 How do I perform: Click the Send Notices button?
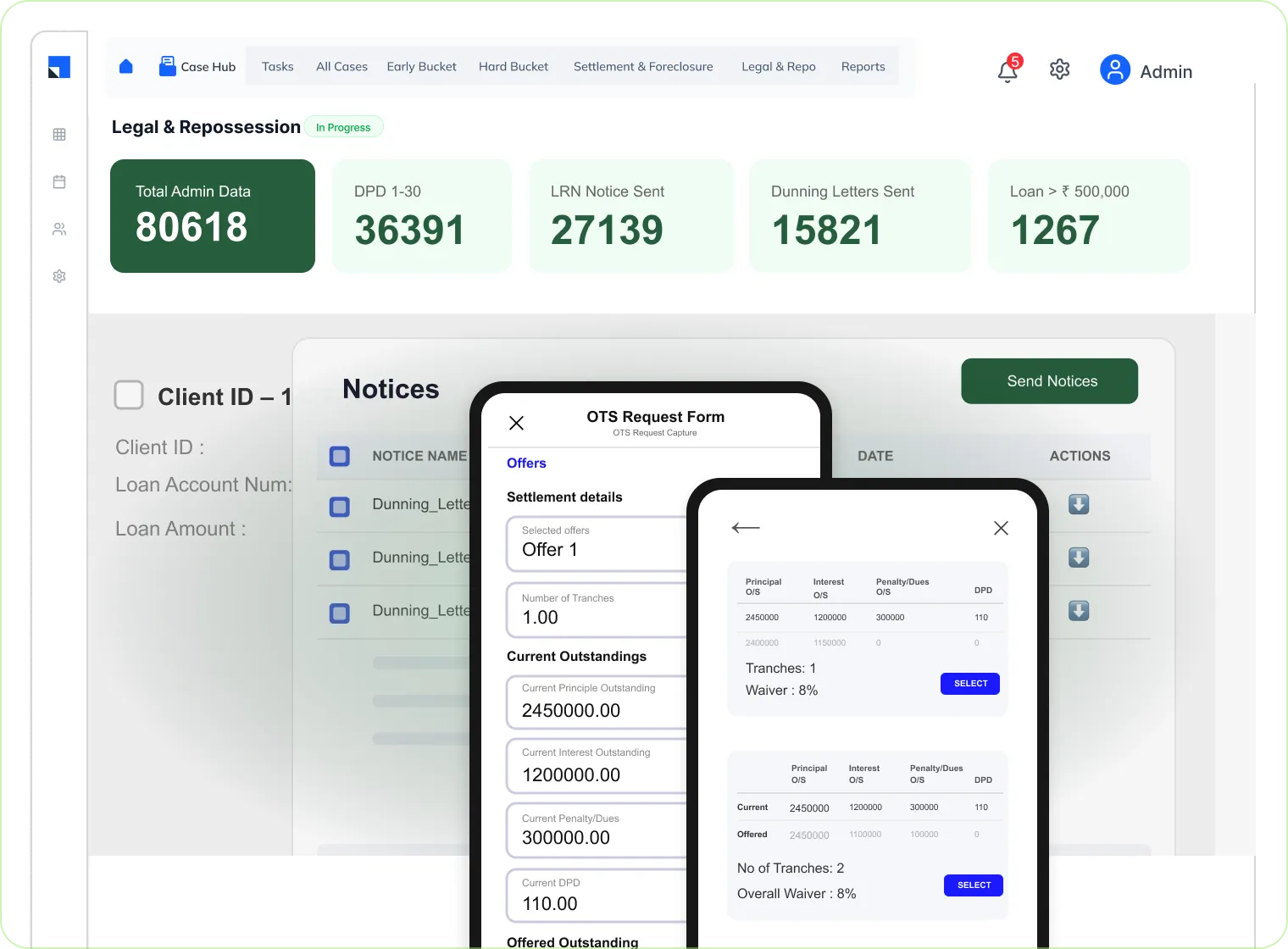[x=1050, y=381]
